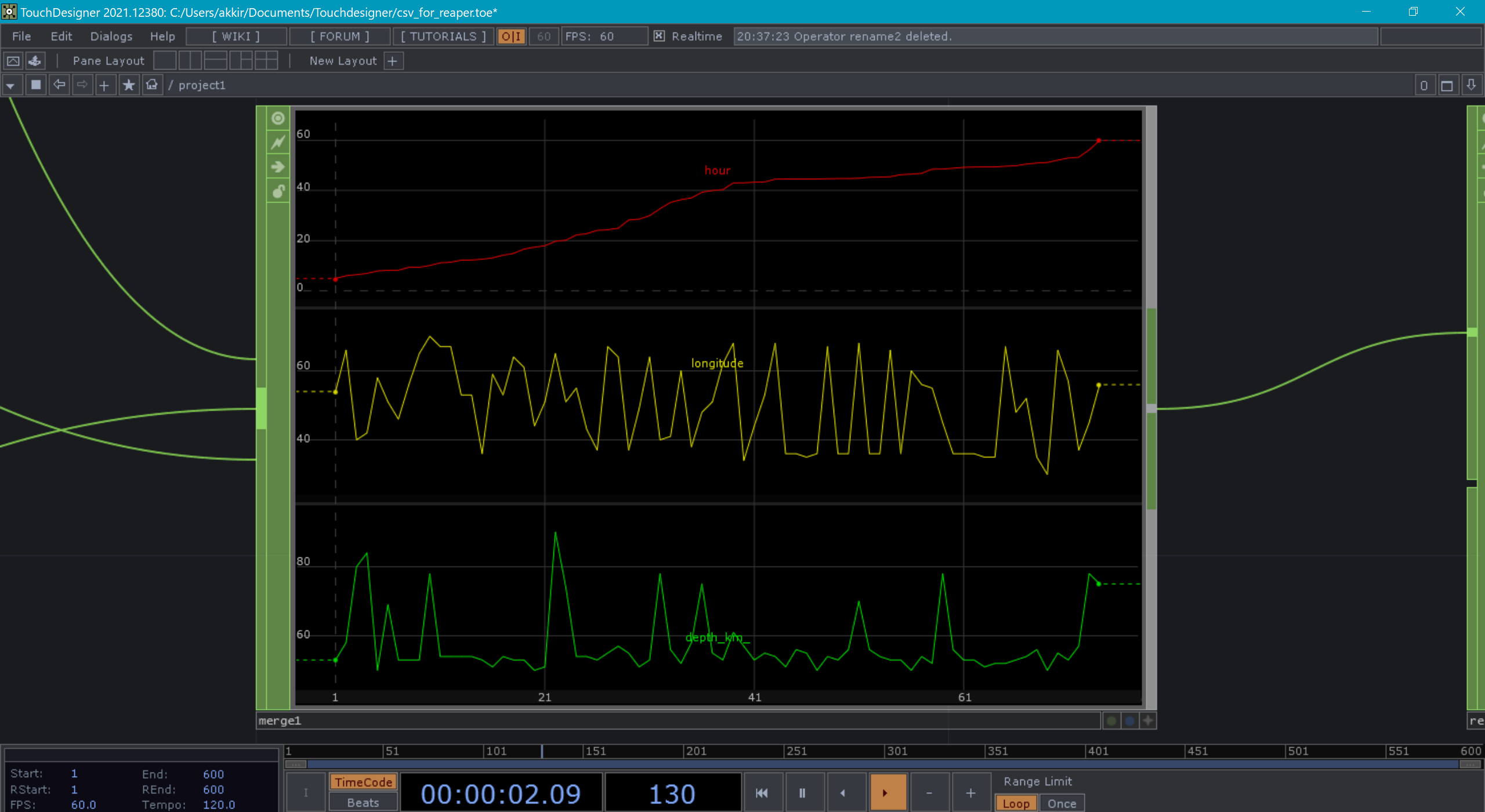Add a new layout with plus button

tap(393, 60)
